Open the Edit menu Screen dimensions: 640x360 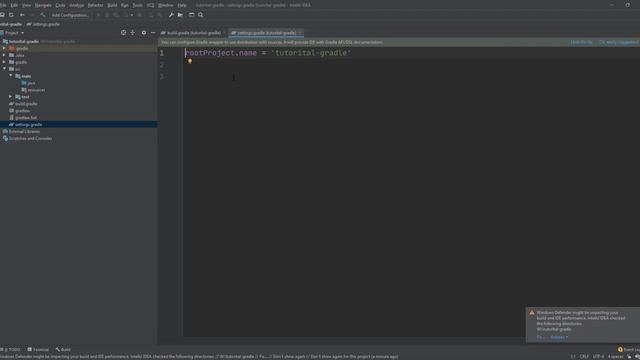point(14,5)
